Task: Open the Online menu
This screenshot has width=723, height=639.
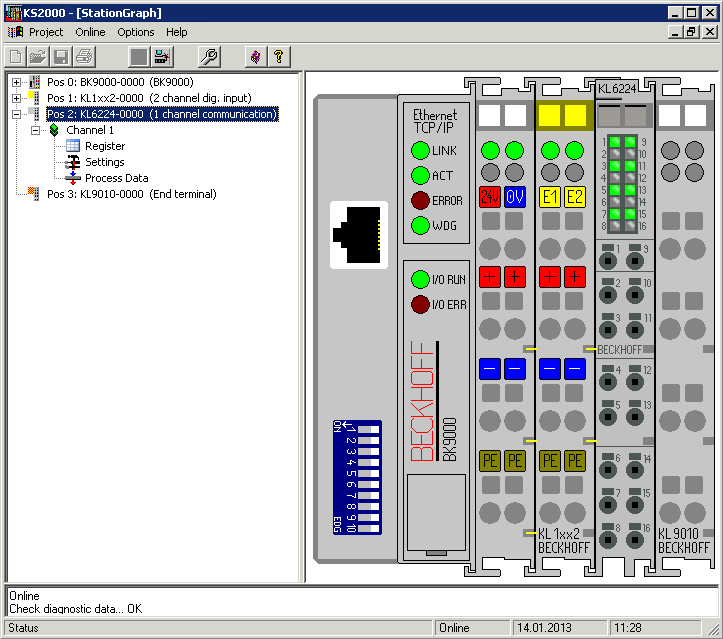Action: pyautogui.click(x=90, y=32)
